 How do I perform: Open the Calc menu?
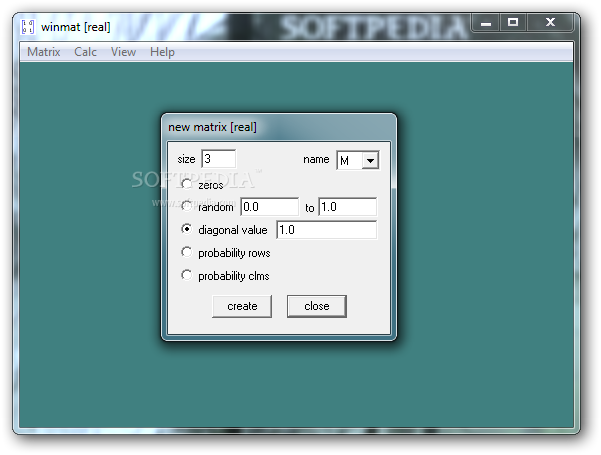(x=85, y=52)
